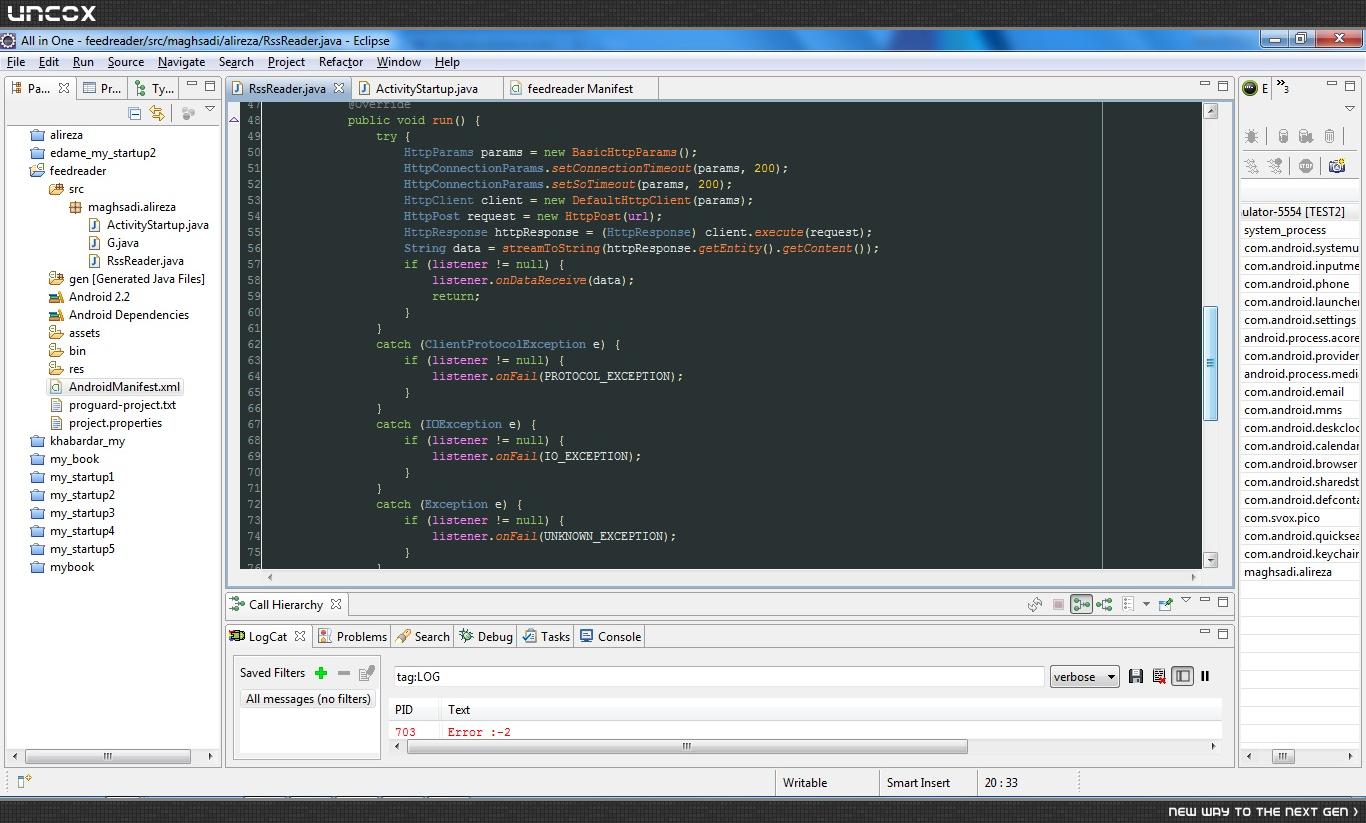This screenshot has height=823, width=1366.
Task: Switch to the Type Hierarchy tab
Action: tap(155, 88)
